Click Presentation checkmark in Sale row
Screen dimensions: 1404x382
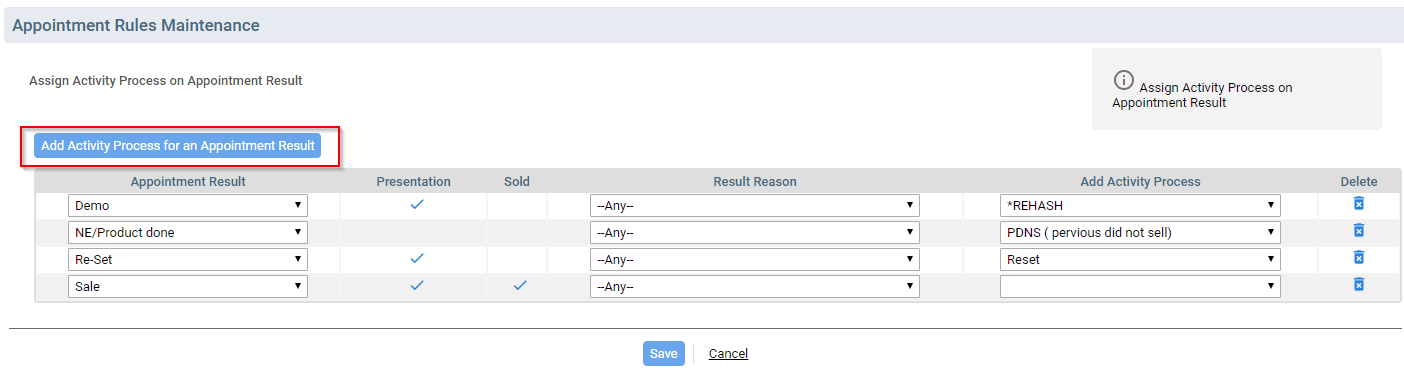tap(417, 285)
